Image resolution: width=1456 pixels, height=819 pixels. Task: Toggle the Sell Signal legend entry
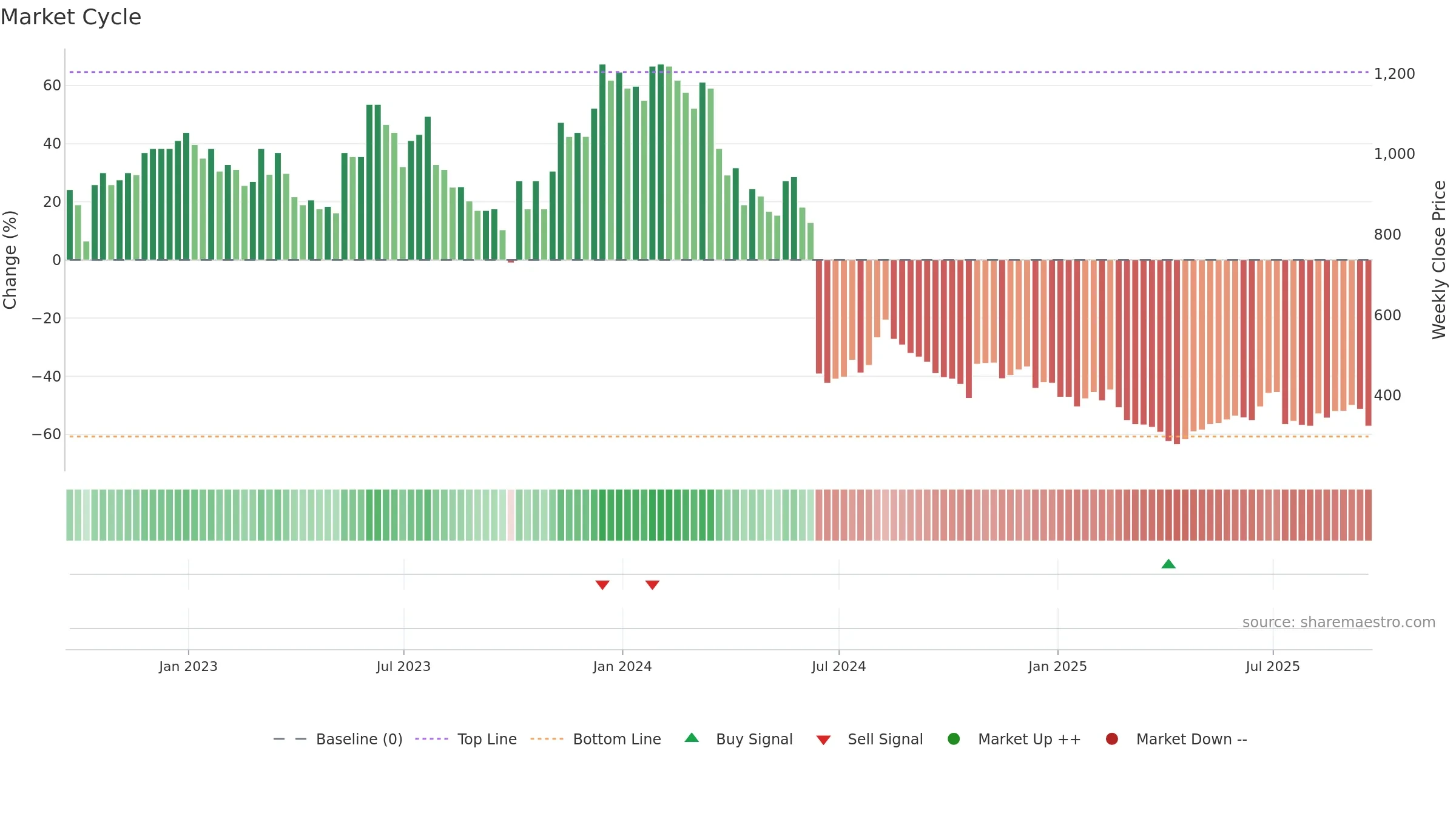[x=869, y=739]
